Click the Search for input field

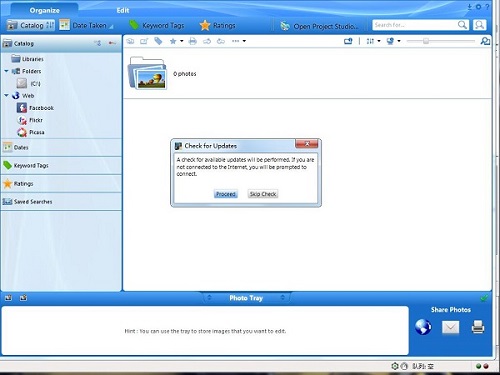pyautogui.click(x=415, y=25)
